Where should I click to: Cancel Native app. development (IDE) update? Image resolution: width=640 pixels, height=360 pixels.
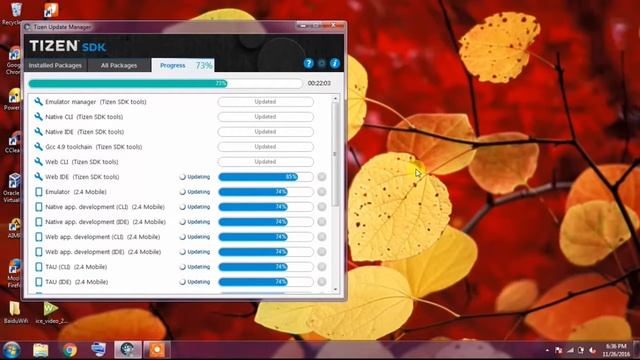pyautogui.click(x=322, y=222)
